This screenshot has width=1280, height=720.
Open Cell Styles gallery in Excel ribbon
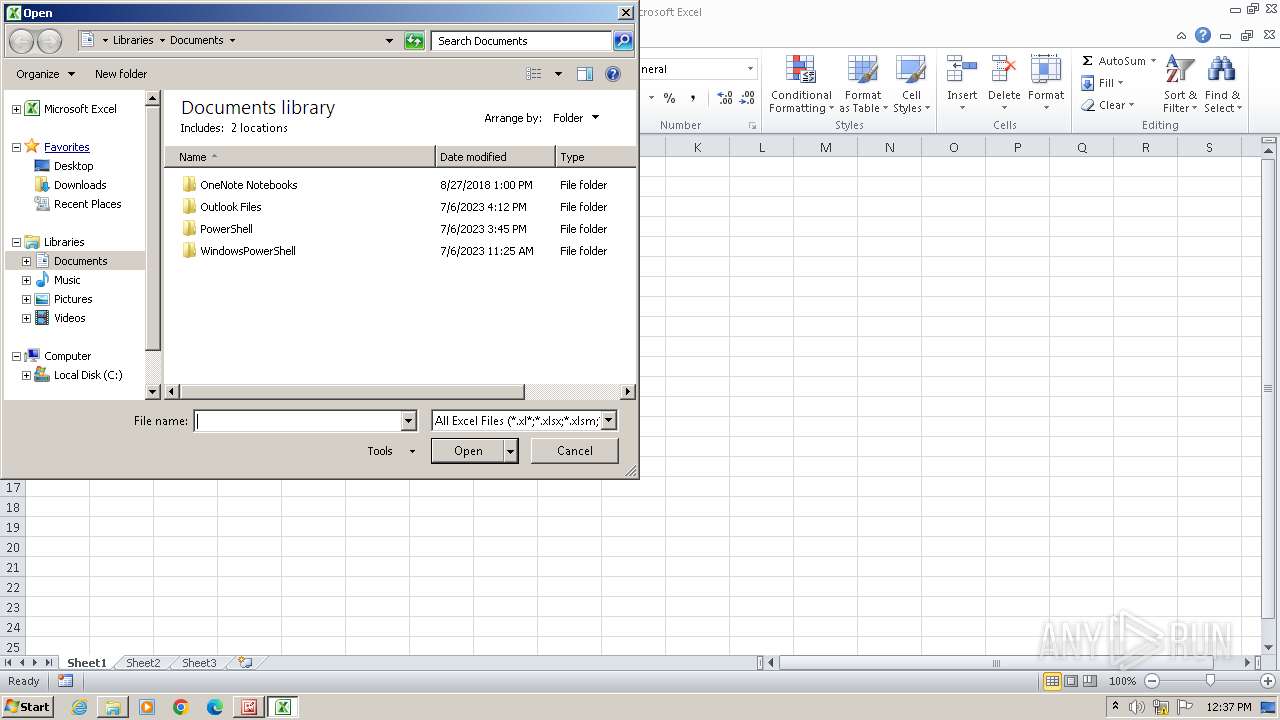(x=911, y=86)
